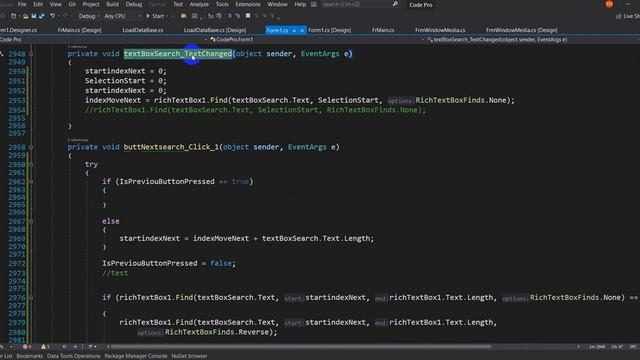Click the error count icon in status bar

(x=26, y=347)
